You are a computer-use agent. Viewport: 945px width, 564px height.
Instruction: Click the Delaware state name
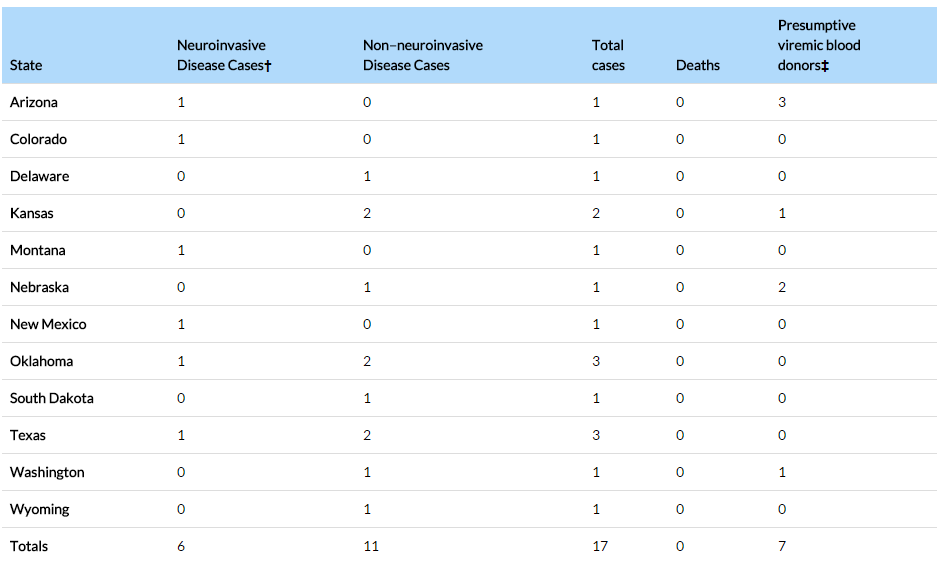click(x=40, y=176)
